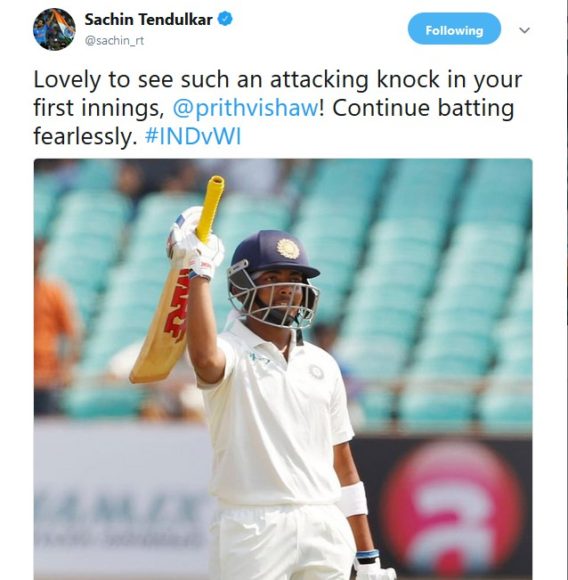
Task: Click the red bat sticker in the photo
Action: [179, 306]
